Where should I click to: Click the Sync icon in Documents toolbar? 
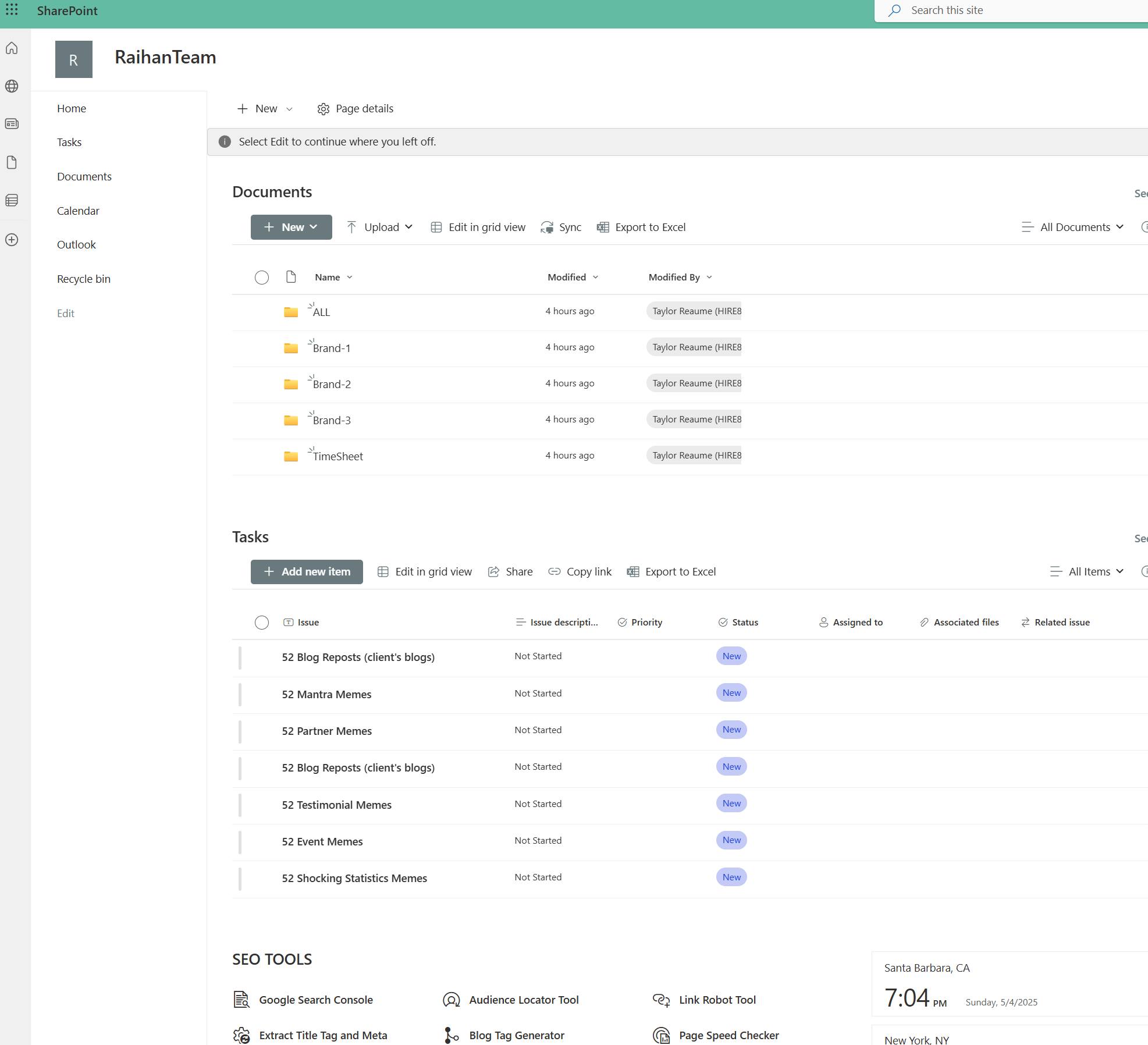coord(547,228)
